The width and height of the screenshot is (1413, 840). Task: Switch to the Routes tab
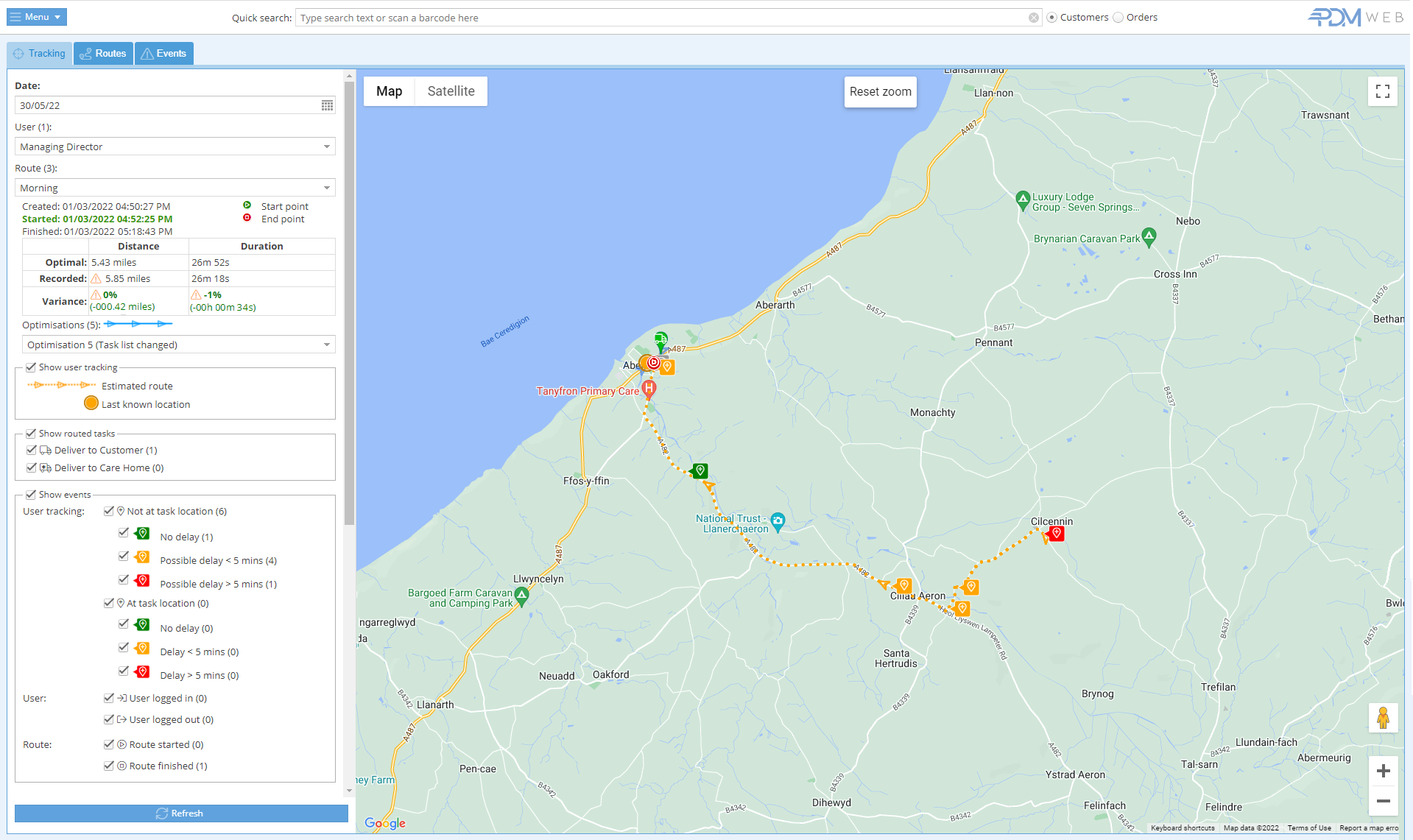tap(103, 53)
